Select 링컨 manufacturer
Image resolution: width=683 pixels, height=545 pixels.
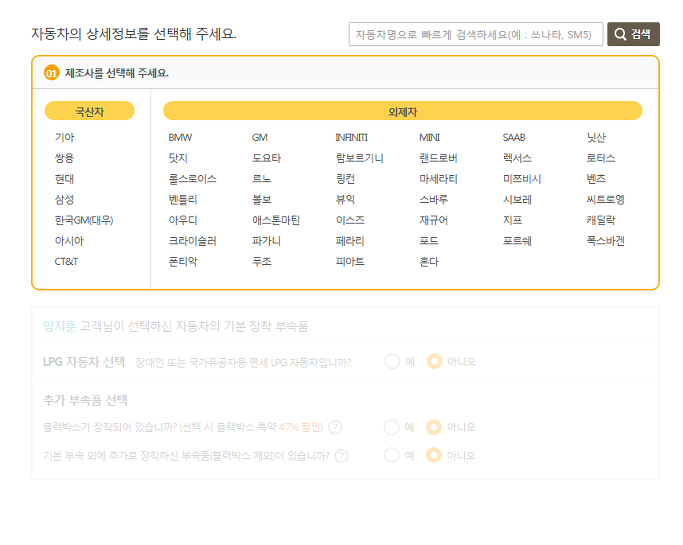click(x=345, y=179)
